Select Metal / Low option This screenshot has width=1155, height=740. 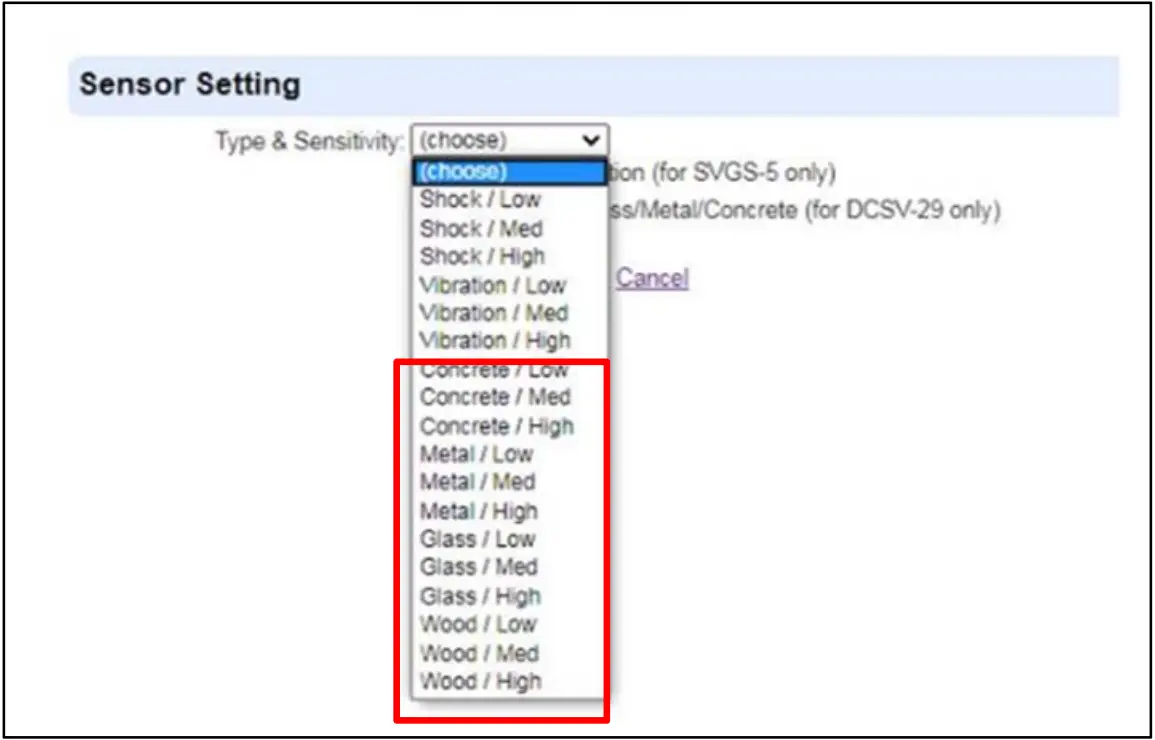coord(476,454)
